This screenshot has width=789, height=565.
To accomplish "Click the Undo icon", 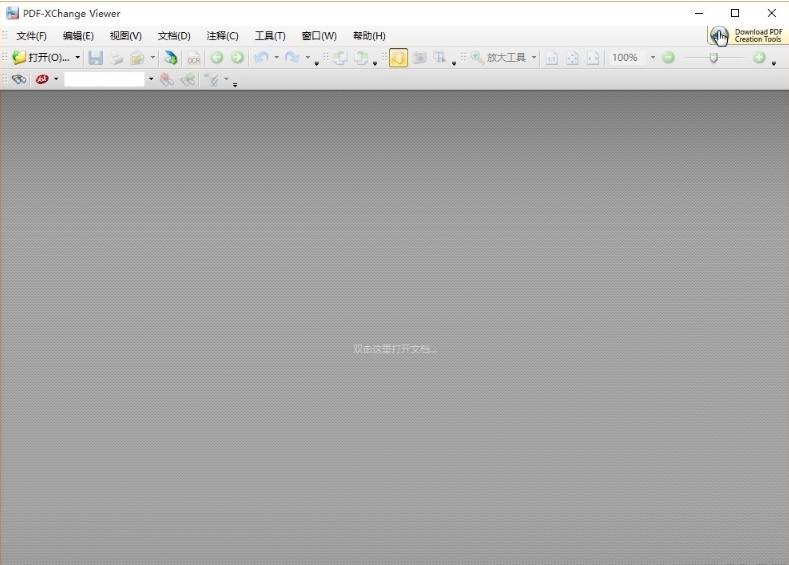I will click(x=261, y=57).
